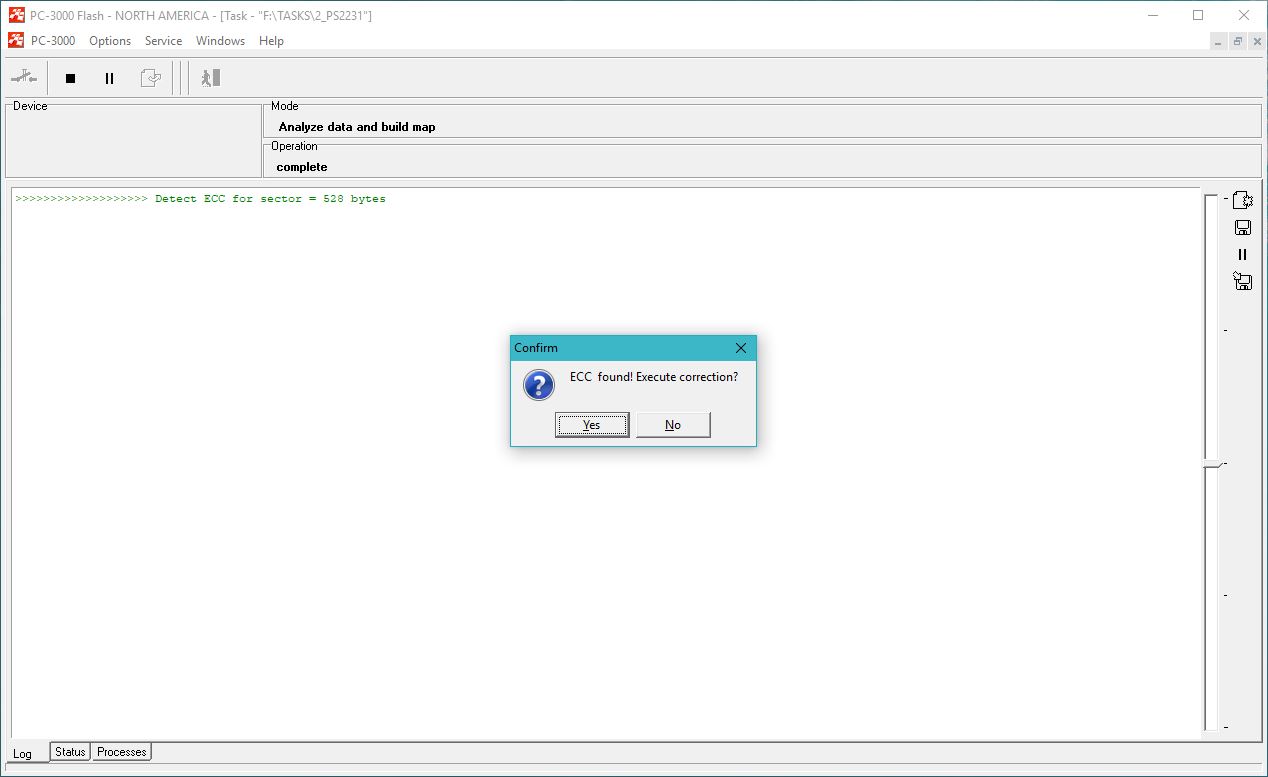Save the log with the floppy disk icon

tap(1243, 227)
